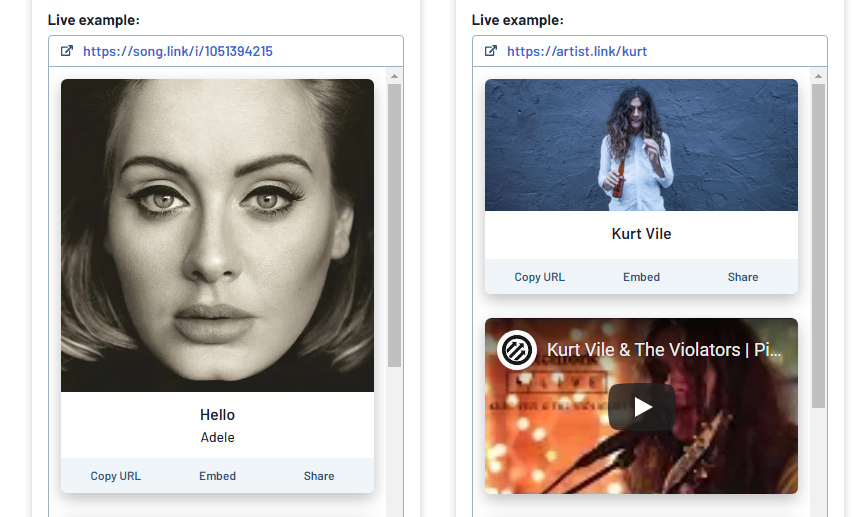Click the external link icon beside artist.link URL
855x517 pixels.
tap(491, 51)
